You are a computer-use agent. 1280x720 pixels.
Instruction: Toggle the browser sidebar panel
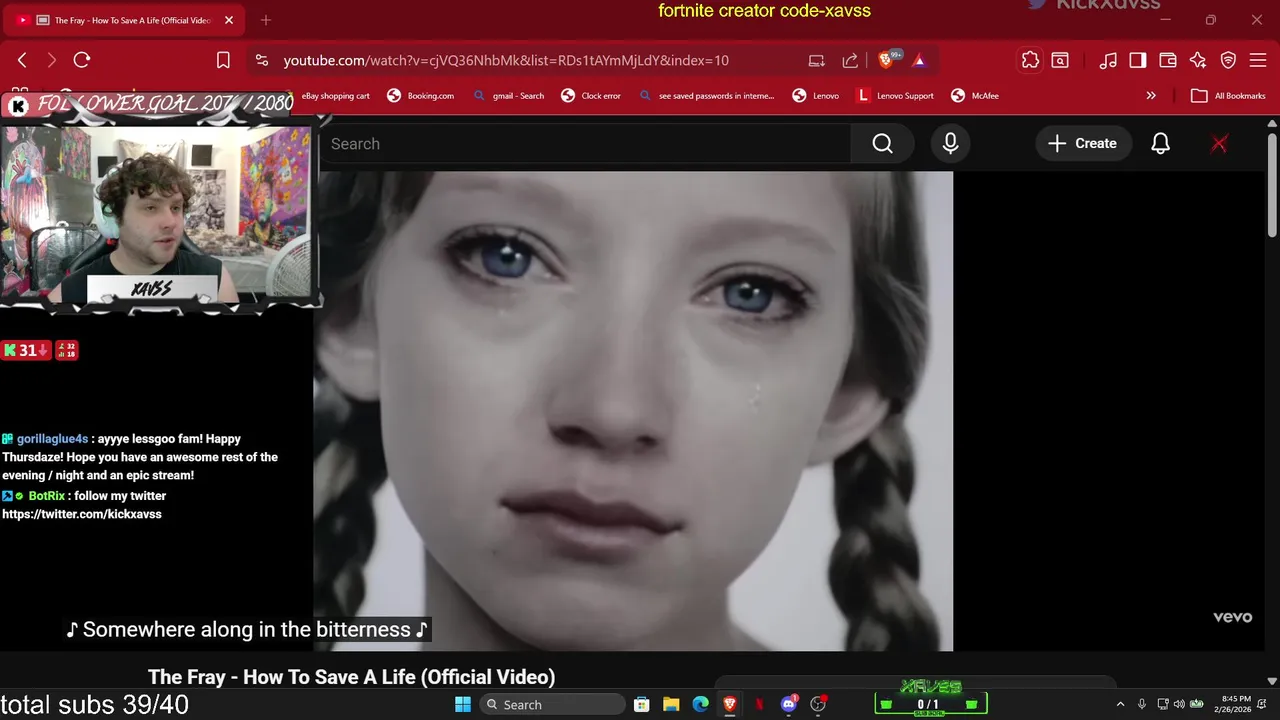[x=1138, y=60]
